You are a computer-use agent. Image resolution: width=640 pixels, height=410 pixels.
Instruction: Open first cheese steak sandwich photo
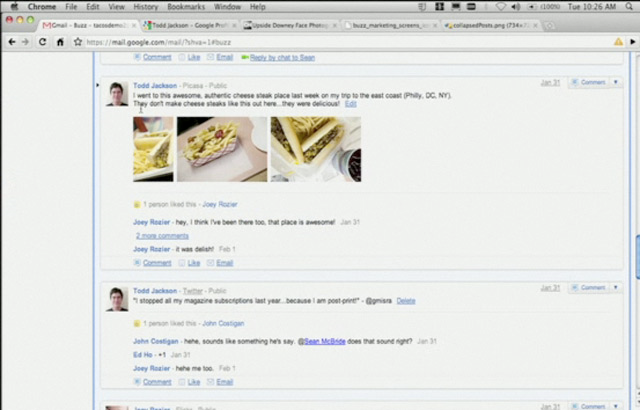153,149
